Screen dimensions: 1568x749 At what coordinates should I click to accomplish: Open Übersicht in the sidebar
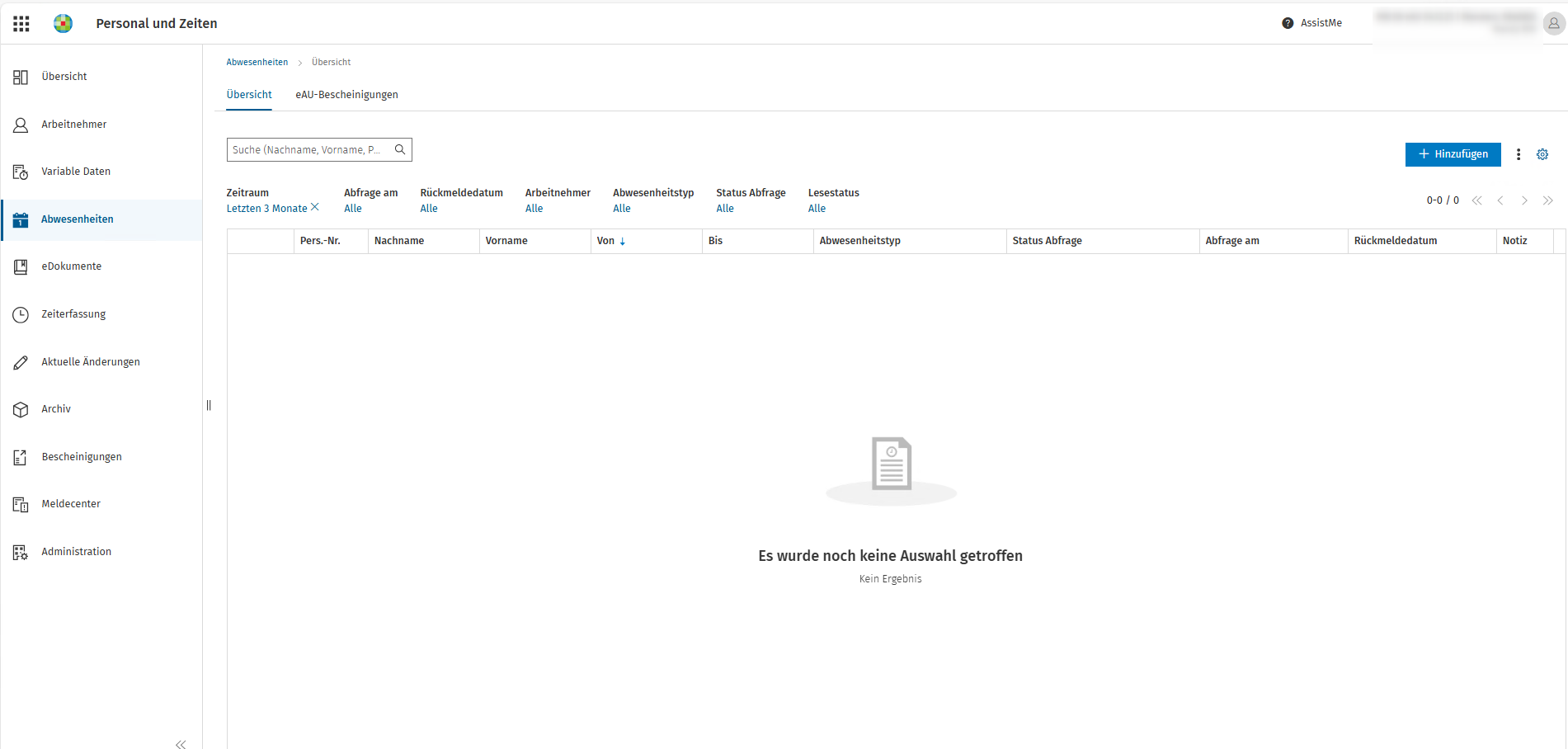(x=64, y=77)
